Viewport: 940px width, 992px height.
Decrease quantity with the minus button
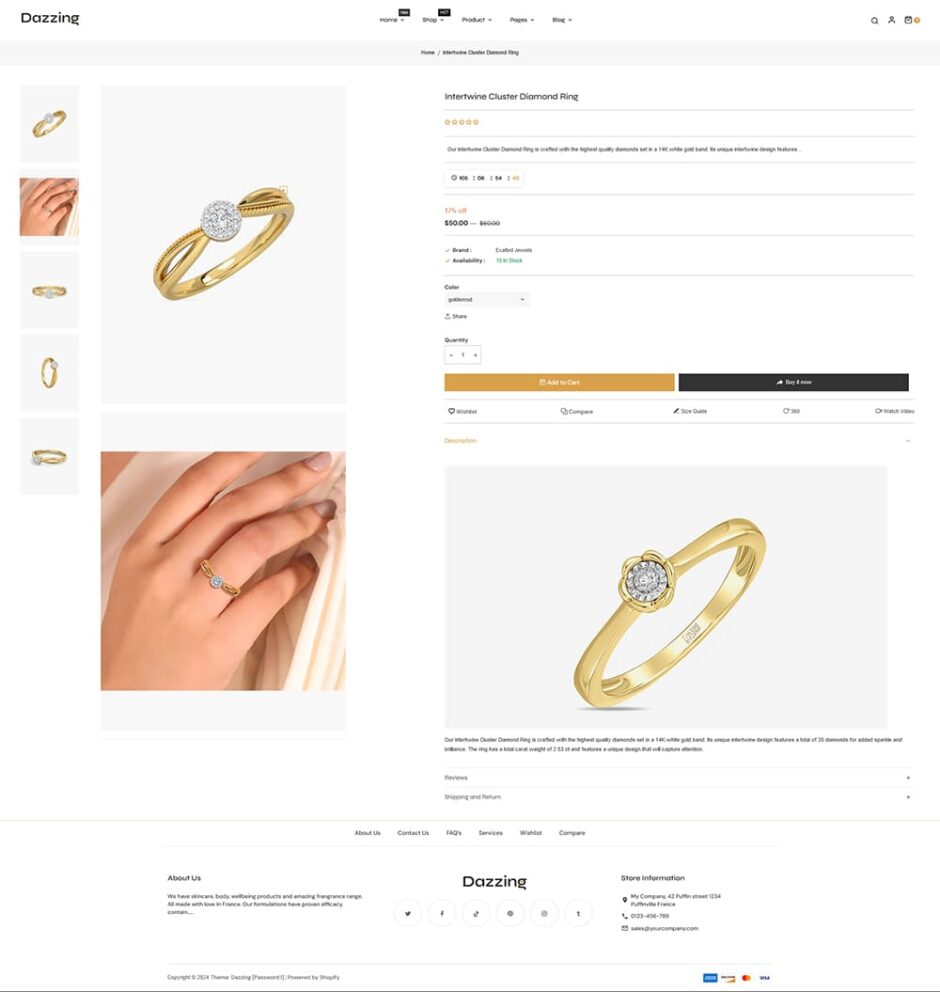point(451,355)
